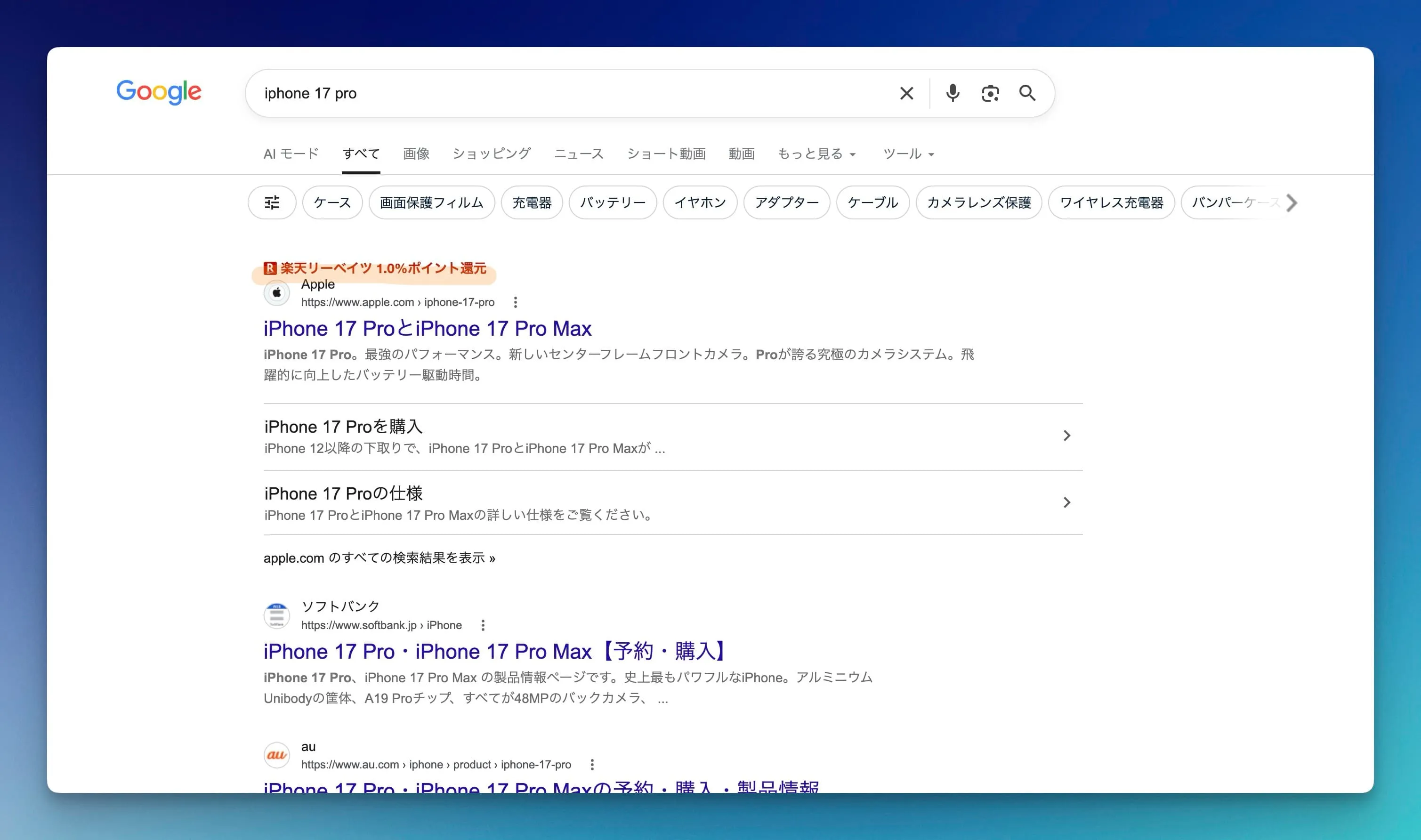Select the カメラレンズ保護 filter chip

(979, 202)
